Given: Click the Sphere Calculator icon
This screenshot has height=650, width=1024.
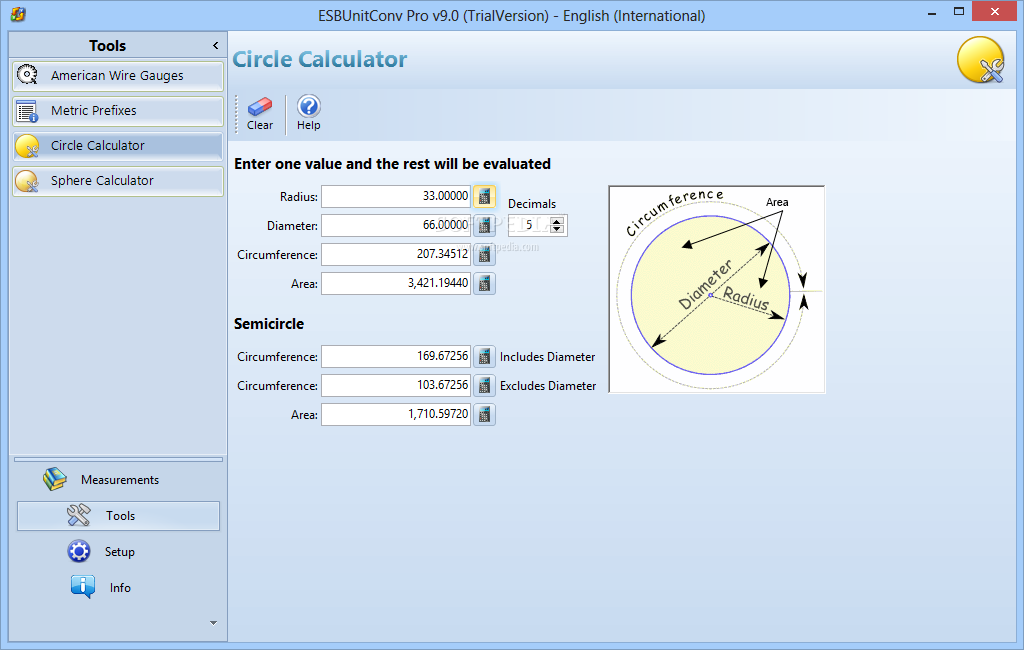Looking at the screenshot, I should coord(27,181).
